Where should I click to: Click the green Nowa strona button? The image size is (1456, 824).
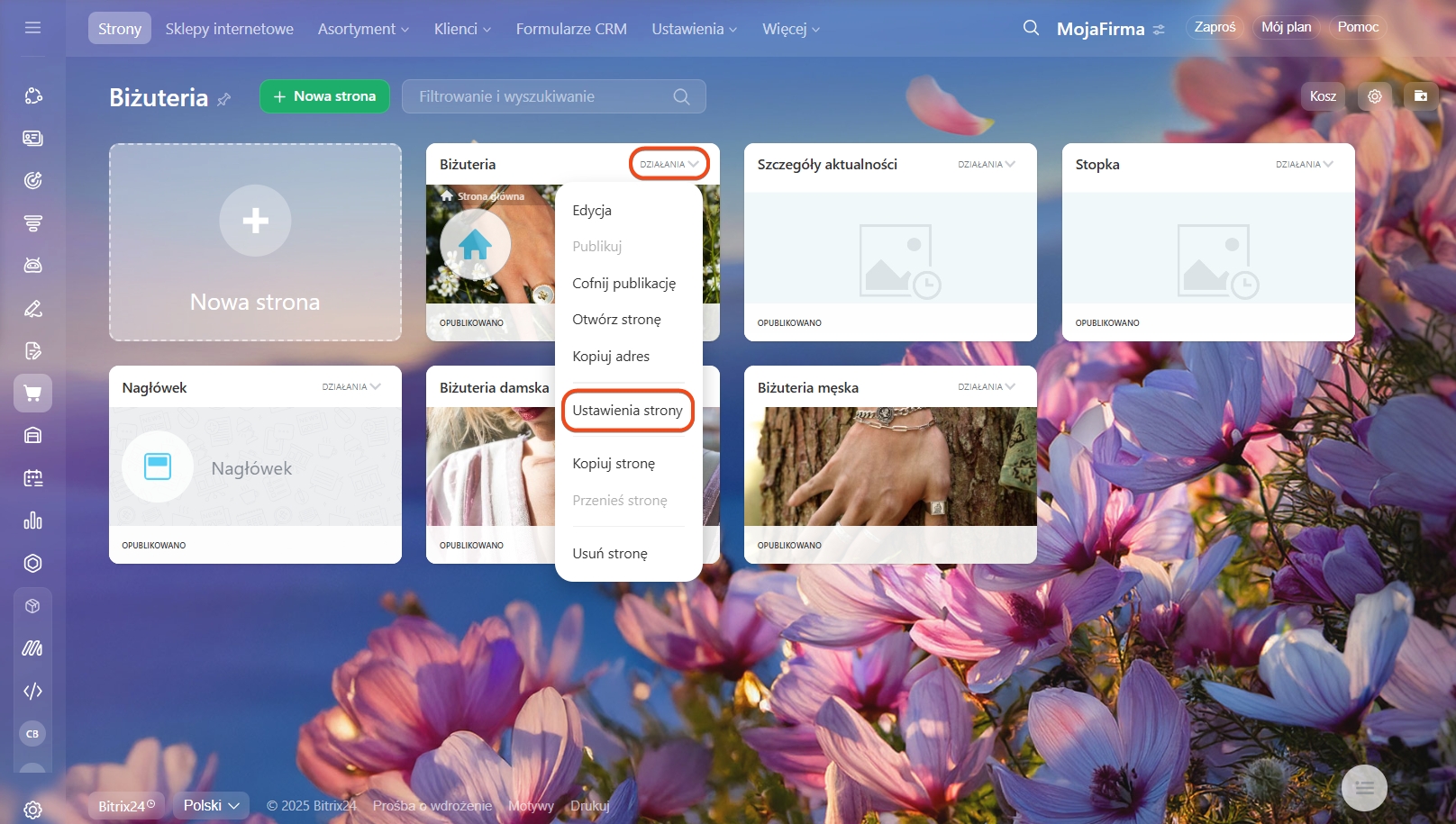tap(324, 96)
